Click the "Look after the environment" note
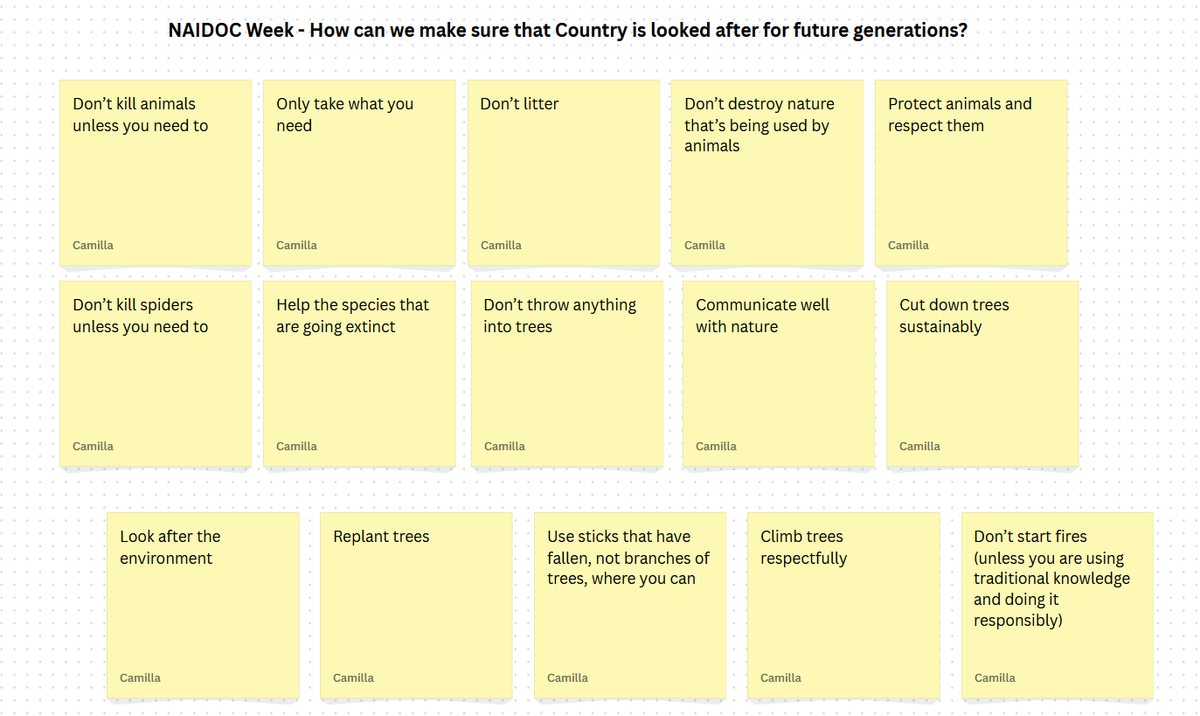The width and height of the screenshot is (1200, 716). 203,606
